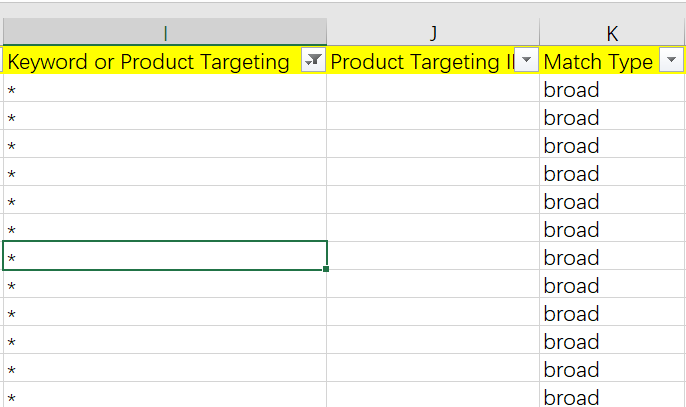
Task: Select asterisk cell directly below the active cell
Action: tap(164, 285)
